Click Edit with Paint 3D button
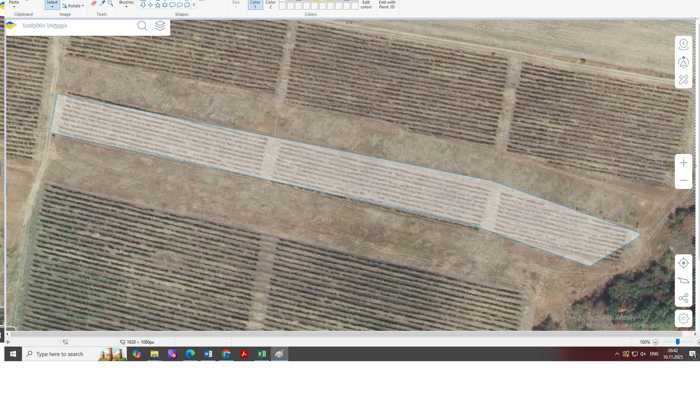Screen dimensions: 700x394 tap(387, 4)
